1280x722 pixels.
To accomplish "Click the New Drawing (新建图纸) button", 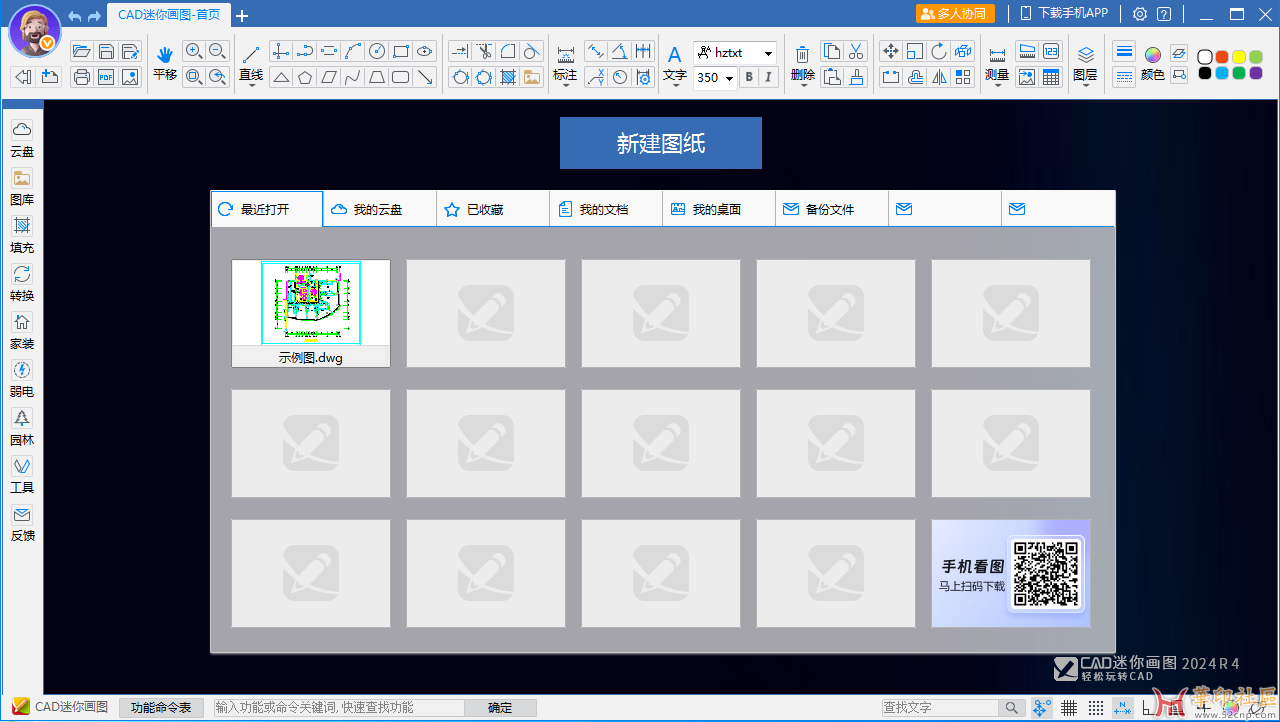I will (661, 143).
